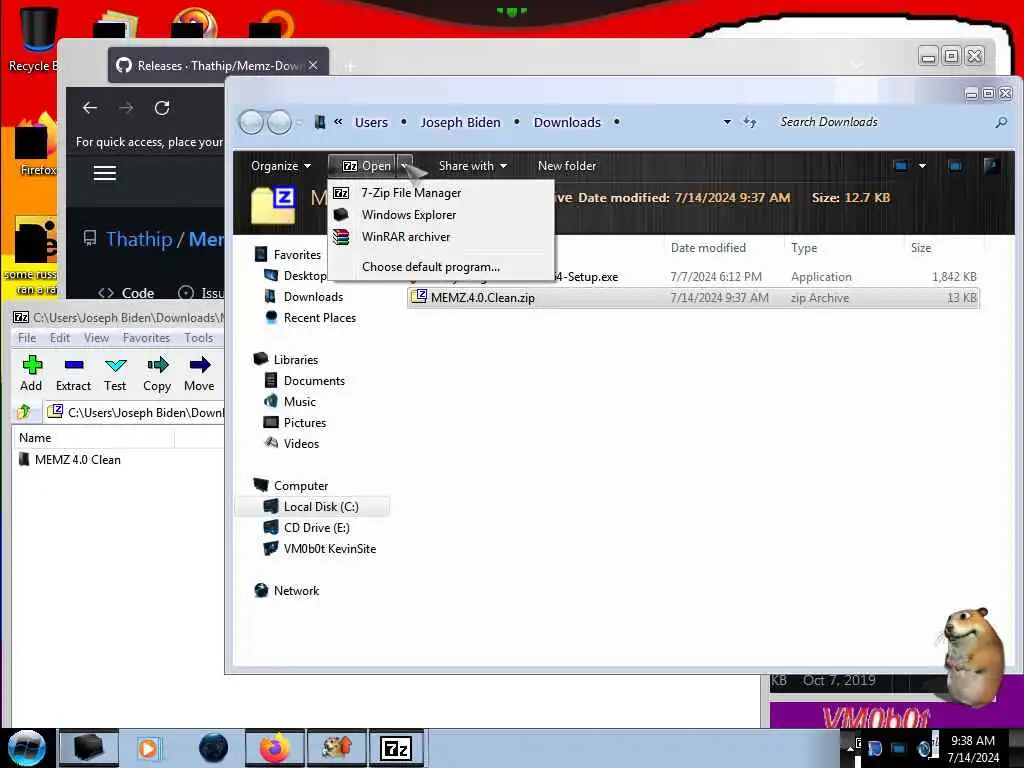
Task: Click Move icon in 7-Zip window
Action: [199, 374]
